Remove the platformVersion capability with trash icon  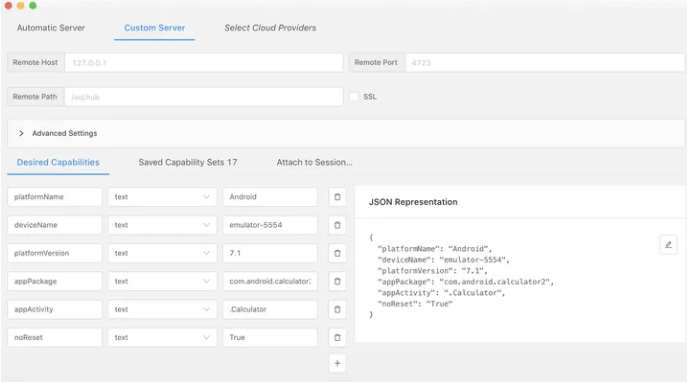click(x=337, y=253)
